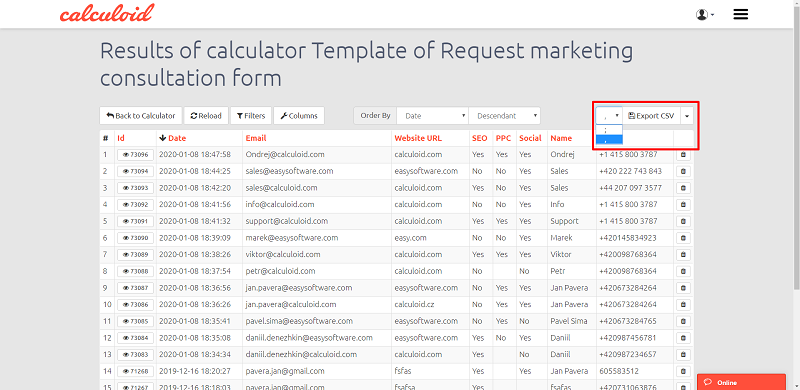Viewport: 800px width, 390px height.
Task: Select the website cell fsfas
Action: click(403, 371)
